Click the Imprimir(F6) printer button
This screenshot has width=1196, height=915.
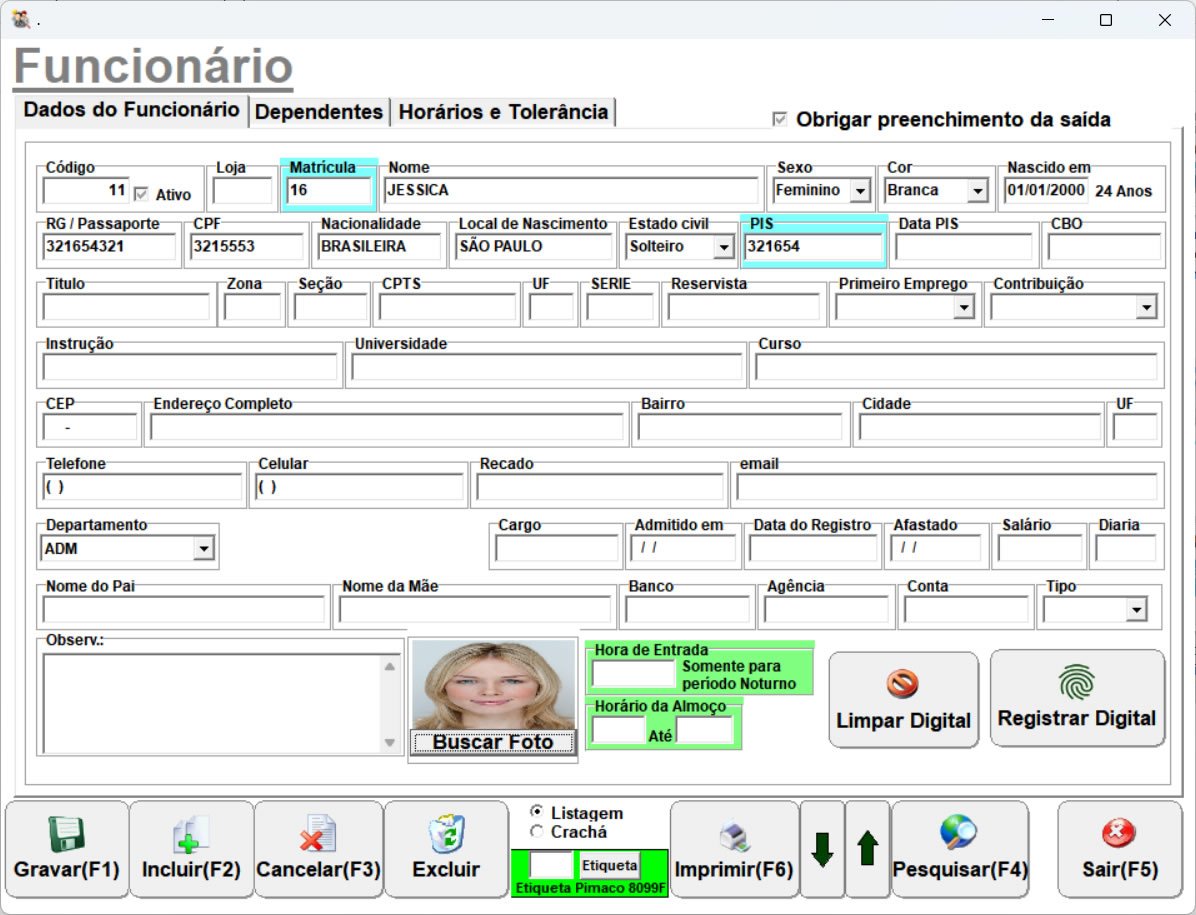[735, 849]
